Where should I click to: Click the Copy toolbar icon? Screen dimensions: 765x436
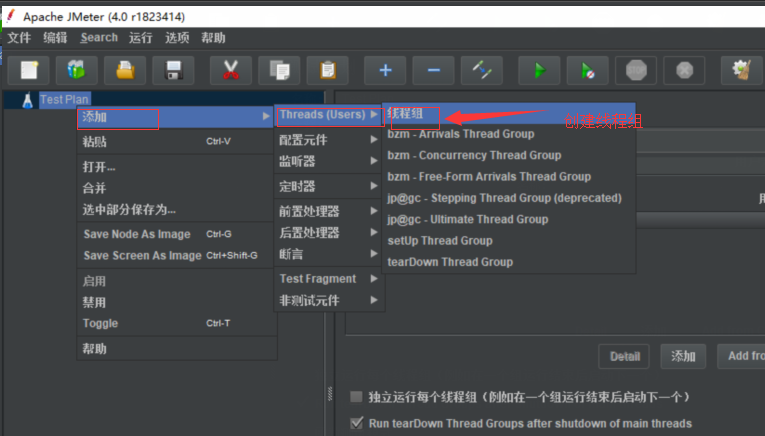279,70
